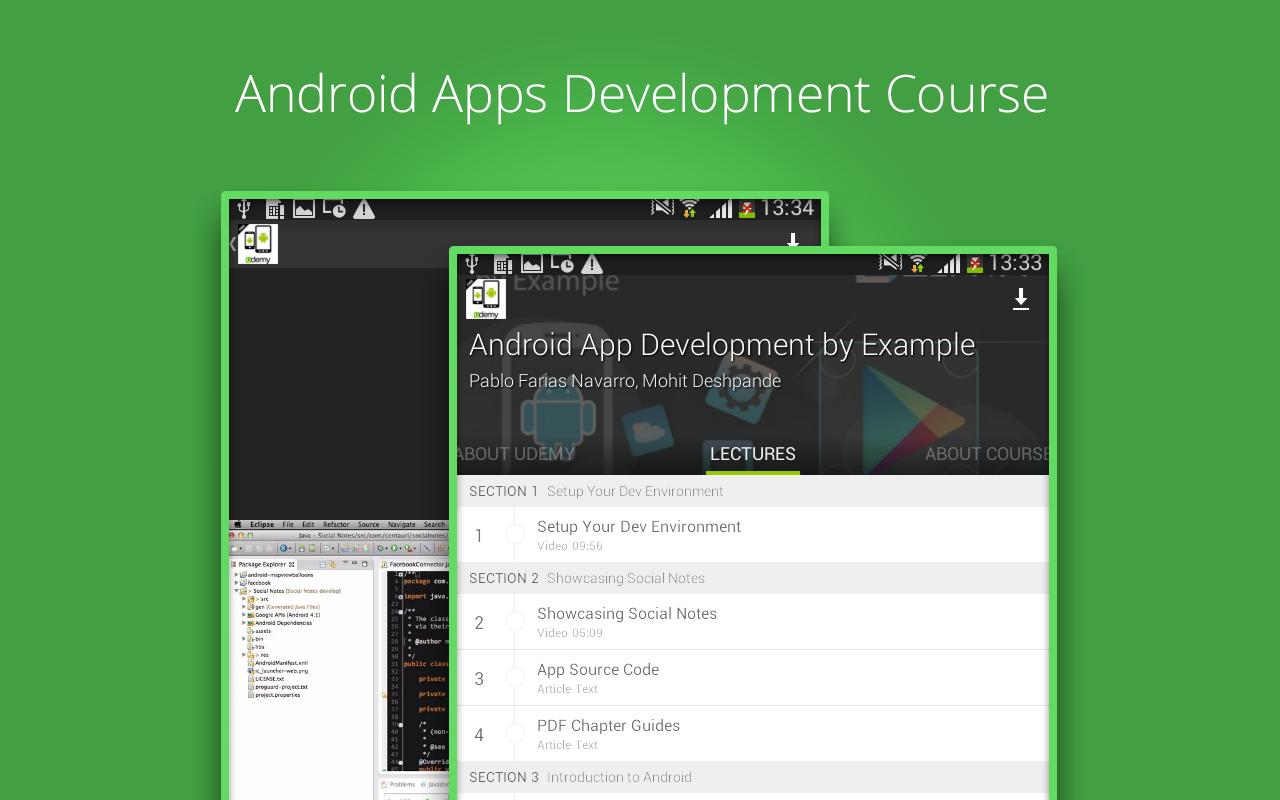Click the Run button in the Eclipse toolbar
The height and width of the screenshot is (800, 1280).
pos(393,548)
